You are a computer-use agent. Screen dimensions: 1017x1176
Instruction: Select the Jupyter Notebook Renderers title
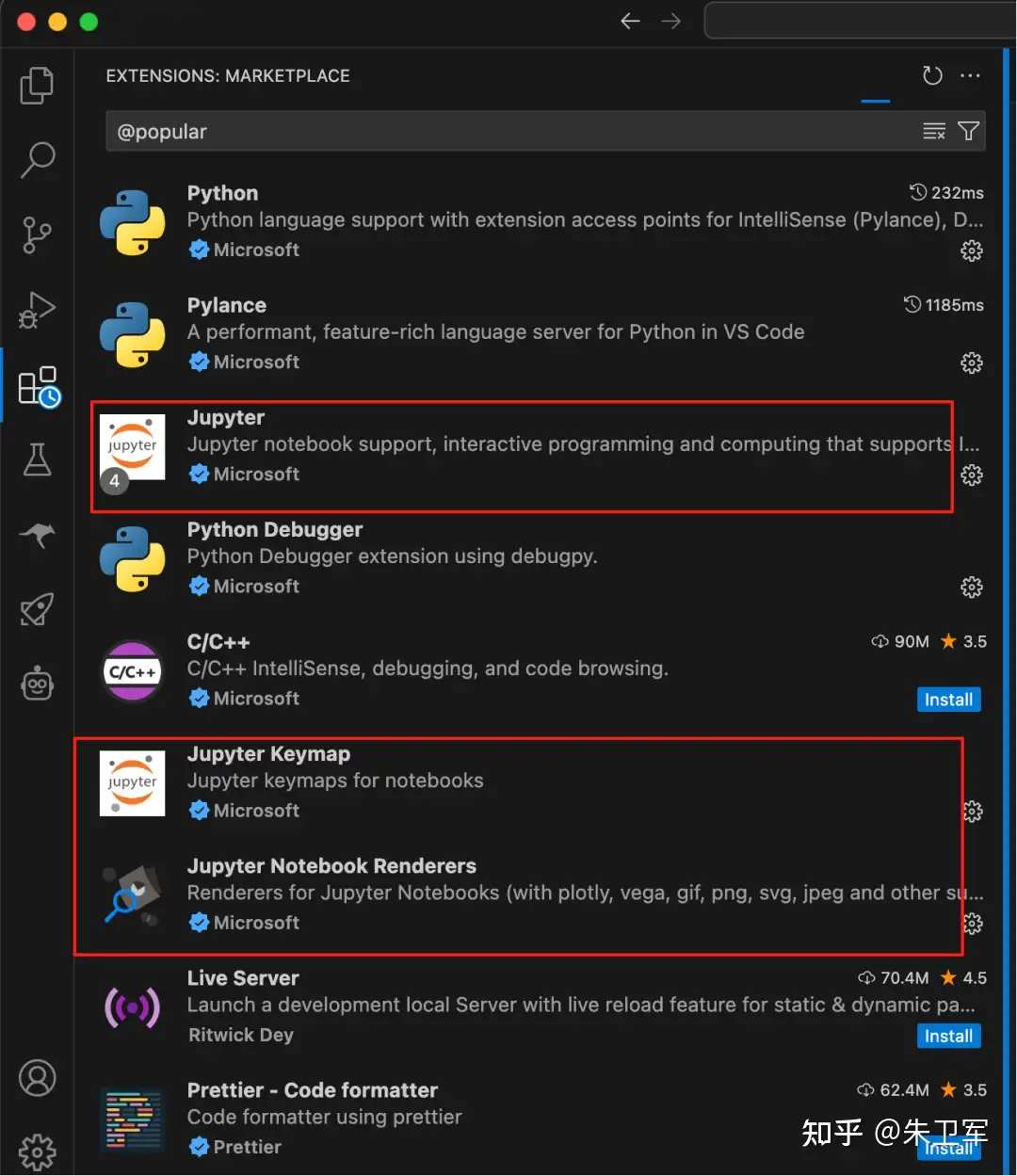[x=331, y=865]
